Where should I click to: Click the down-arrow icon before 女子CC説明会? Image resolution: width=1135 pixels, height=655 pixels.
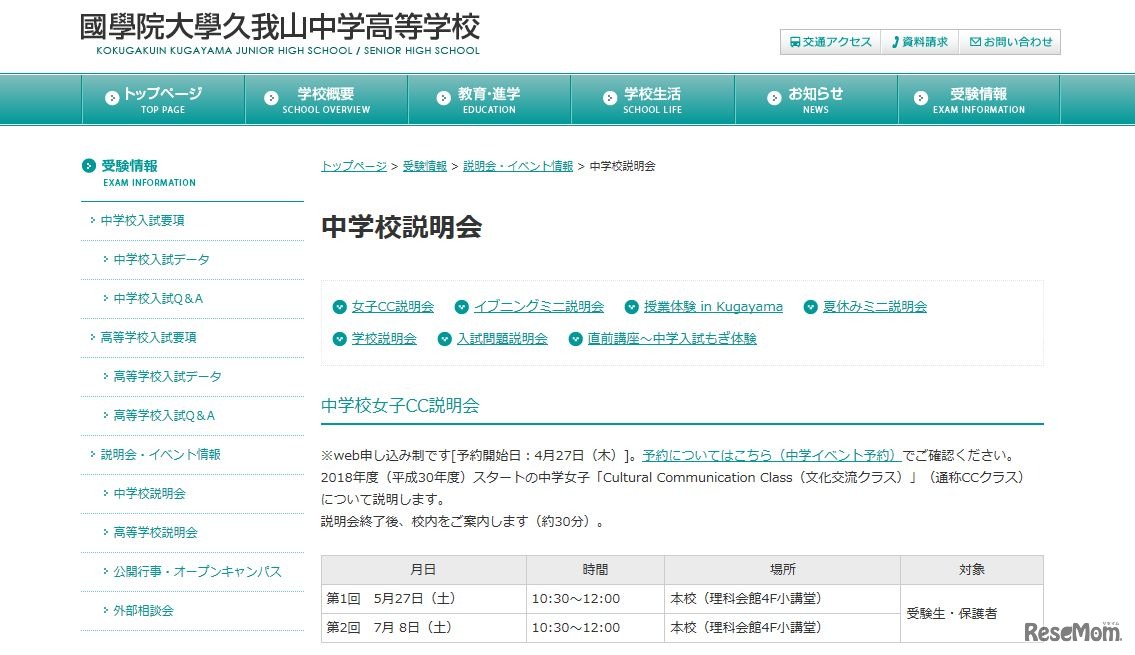tap(339, 307)
